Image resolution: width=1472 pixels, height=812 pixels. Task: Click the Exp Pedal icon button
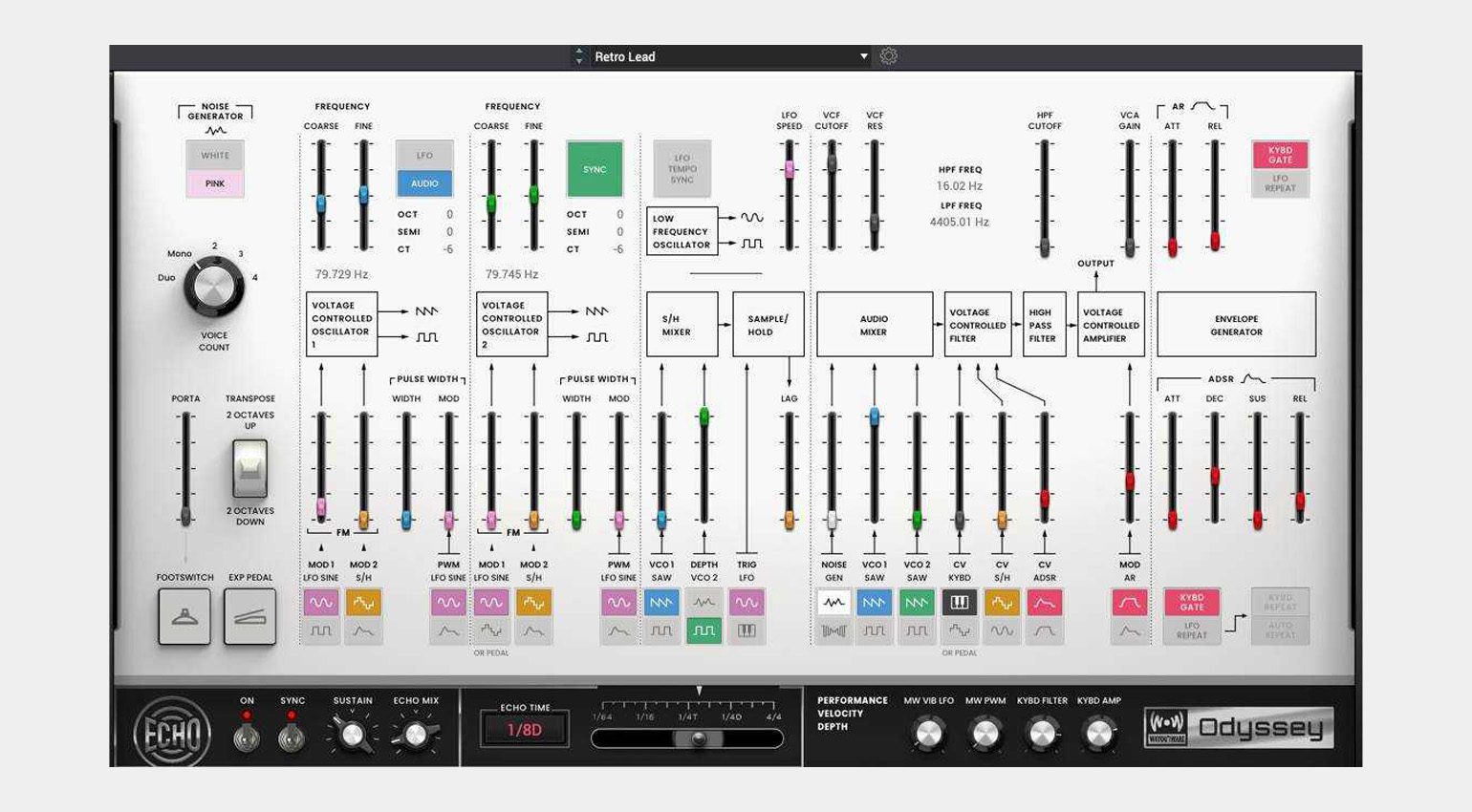coord(249,616)
